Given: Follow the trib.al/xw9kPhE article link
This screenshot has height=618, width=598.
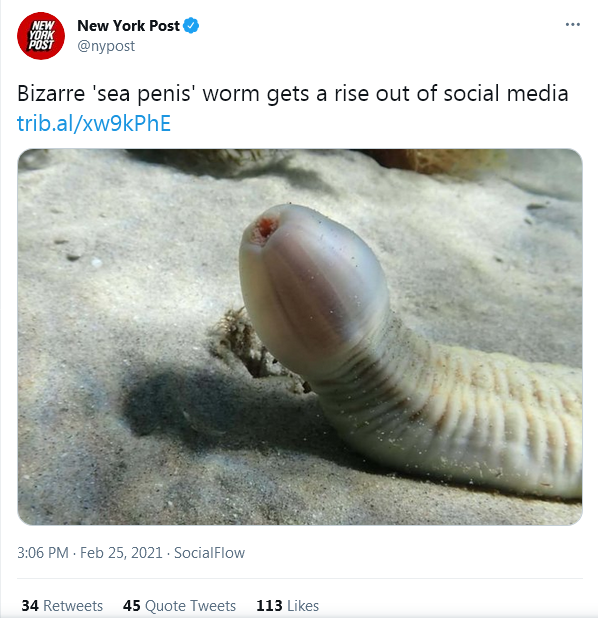Looking at the screenshot, I should 94,123.
